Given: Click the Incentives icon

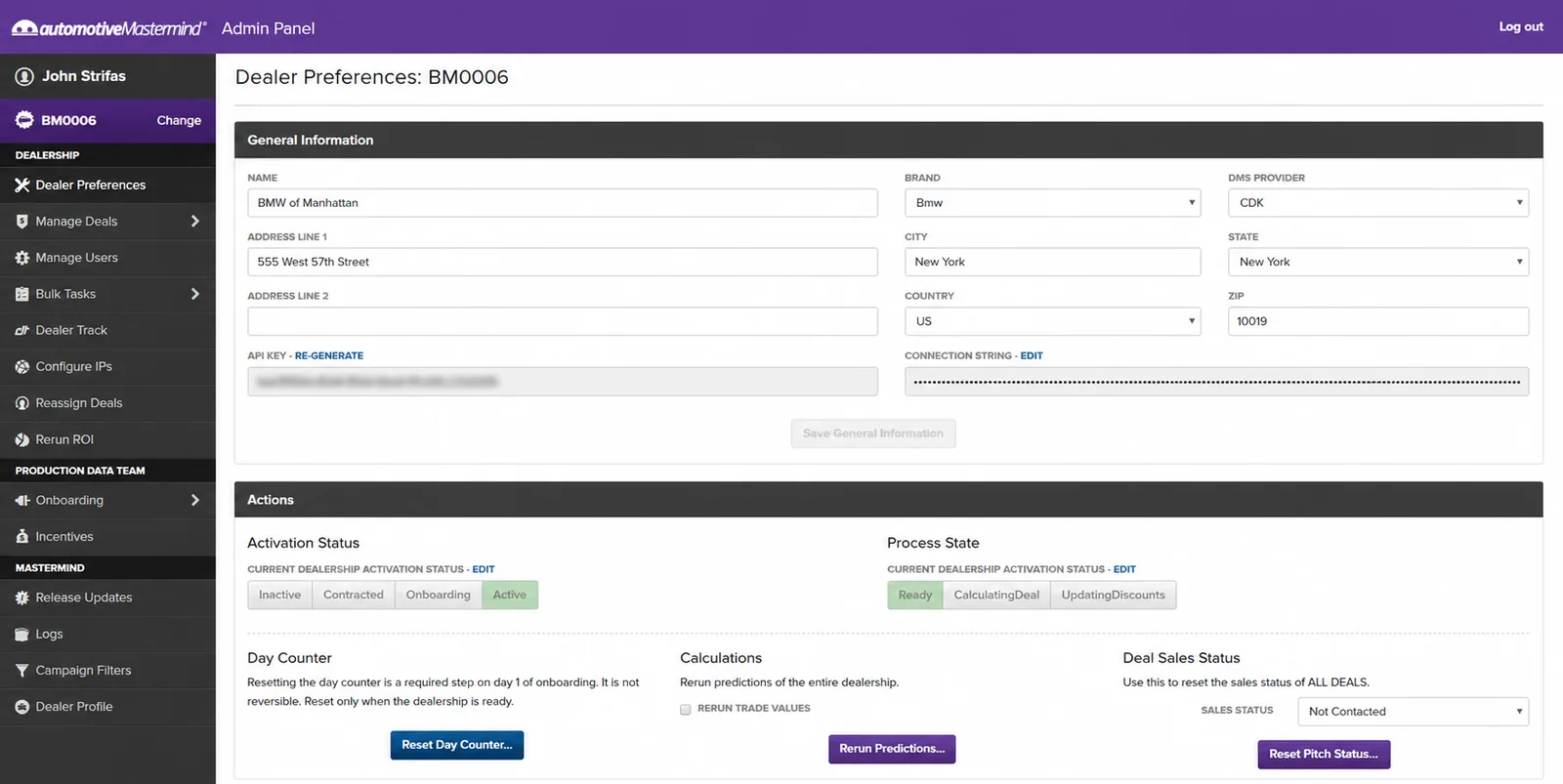Looking at the screenshot, I should pos(22,537).
